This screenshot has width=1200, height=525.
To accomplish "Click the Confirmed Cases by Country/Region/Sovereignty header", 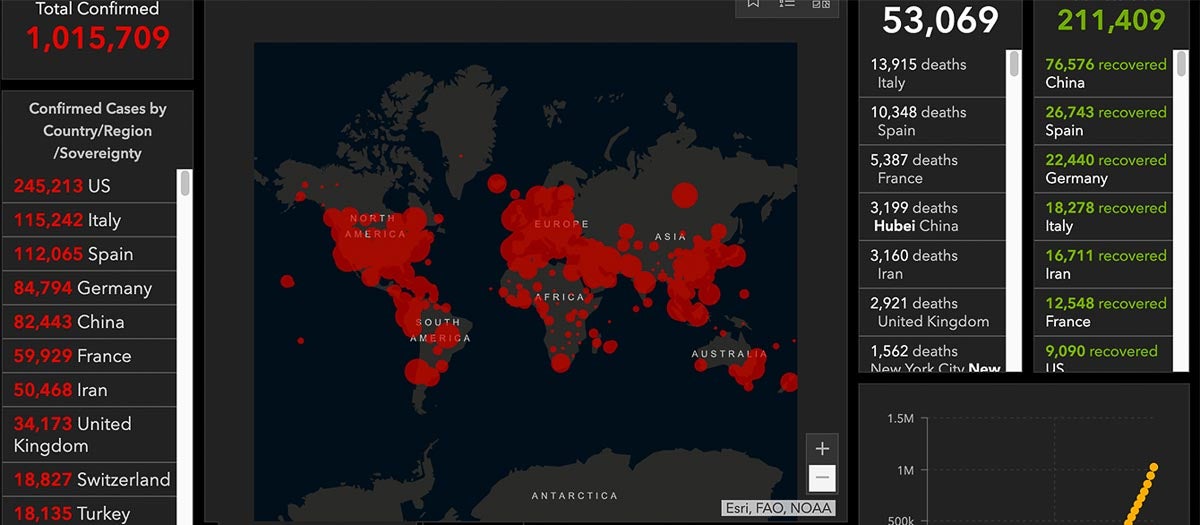I will tap(97, 131).
